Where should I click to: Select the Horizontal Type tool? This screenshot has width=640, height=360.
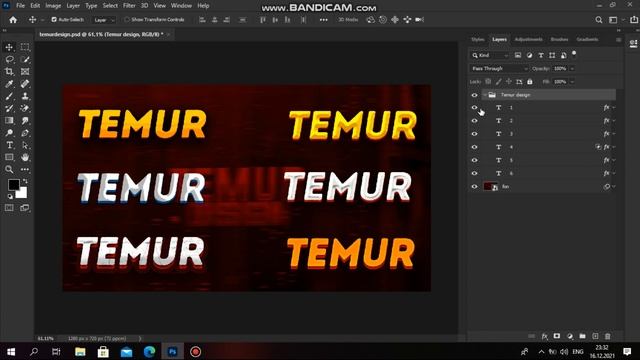tap(9, 145)
